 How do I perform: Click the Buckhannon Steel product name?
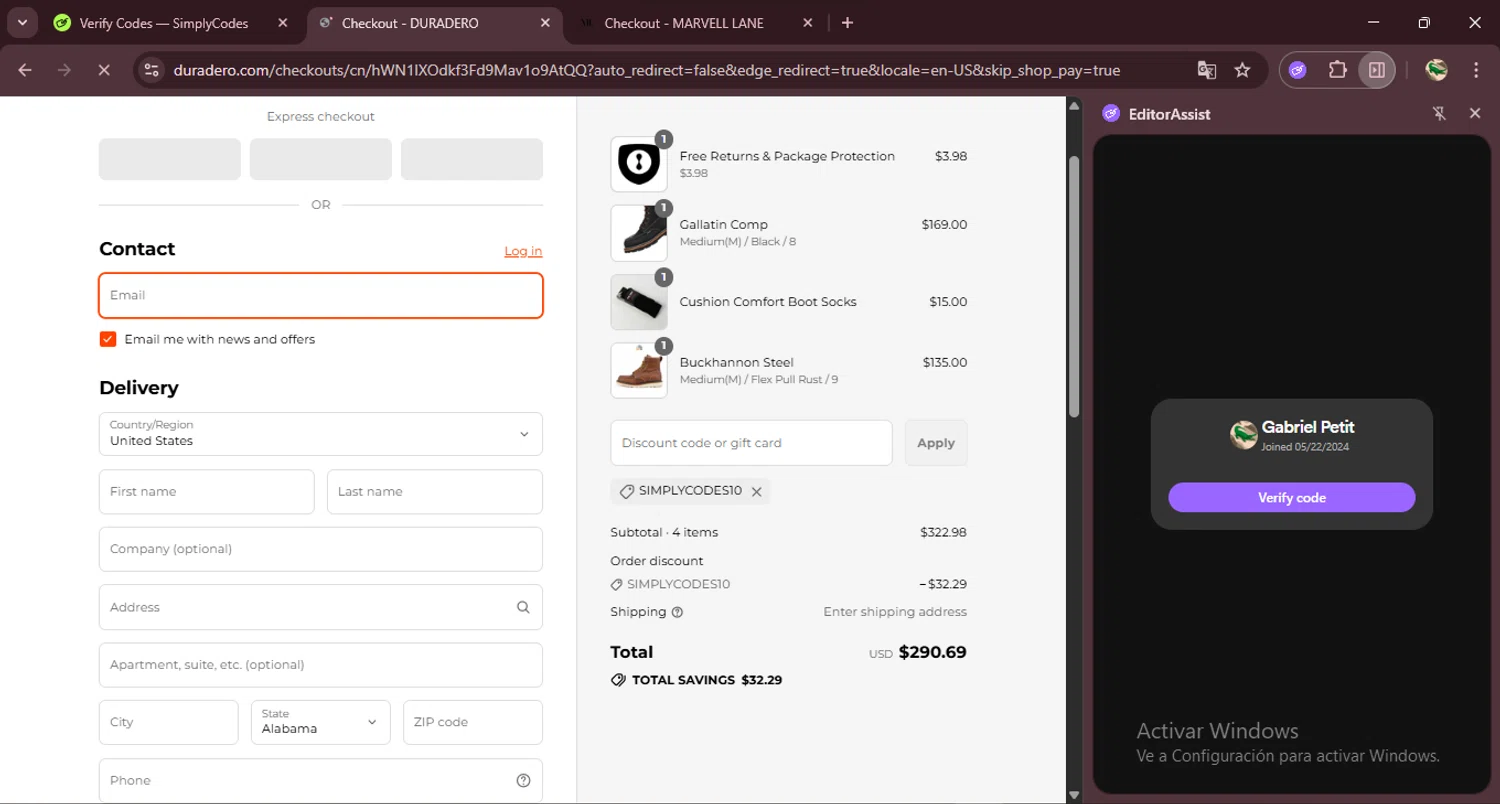click(736, 363)
